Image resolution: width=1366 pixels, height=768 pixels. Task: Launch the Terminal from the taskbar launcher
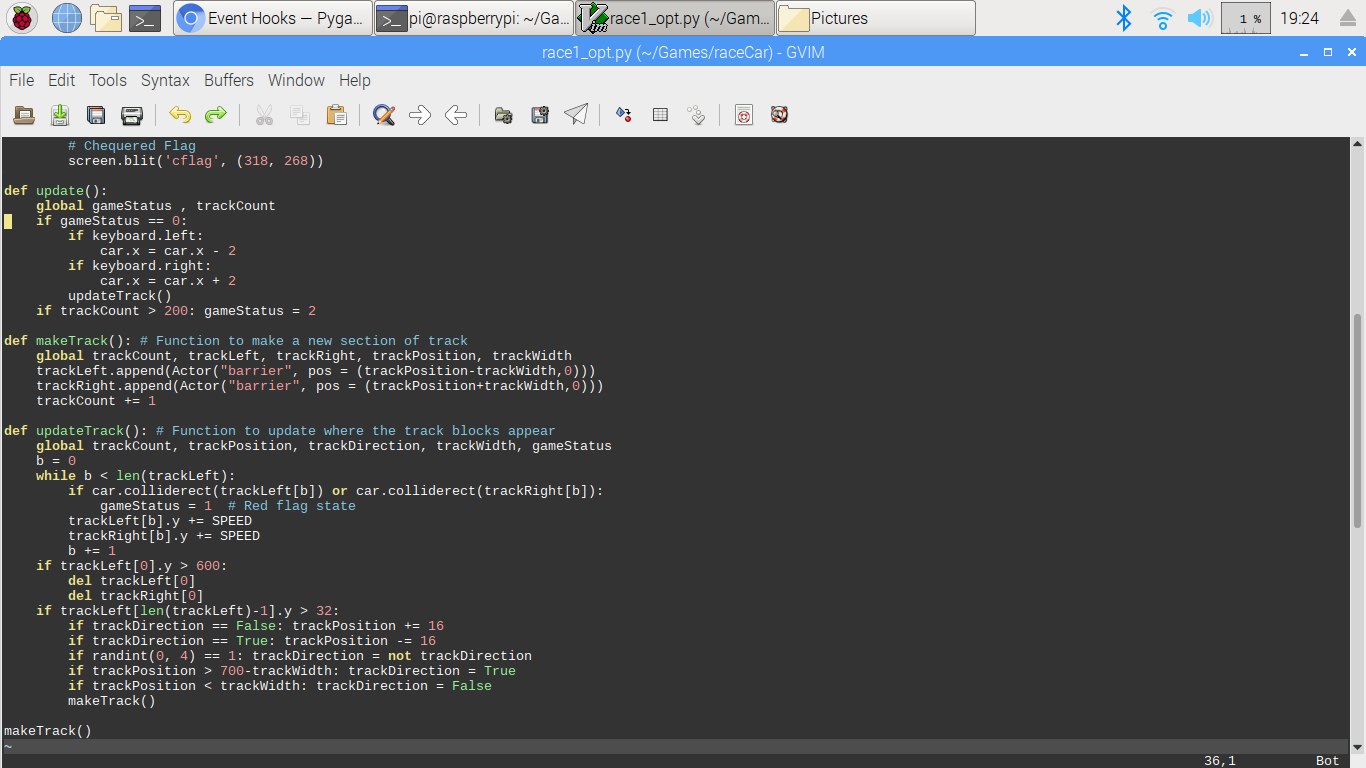(x=145, y=17)
